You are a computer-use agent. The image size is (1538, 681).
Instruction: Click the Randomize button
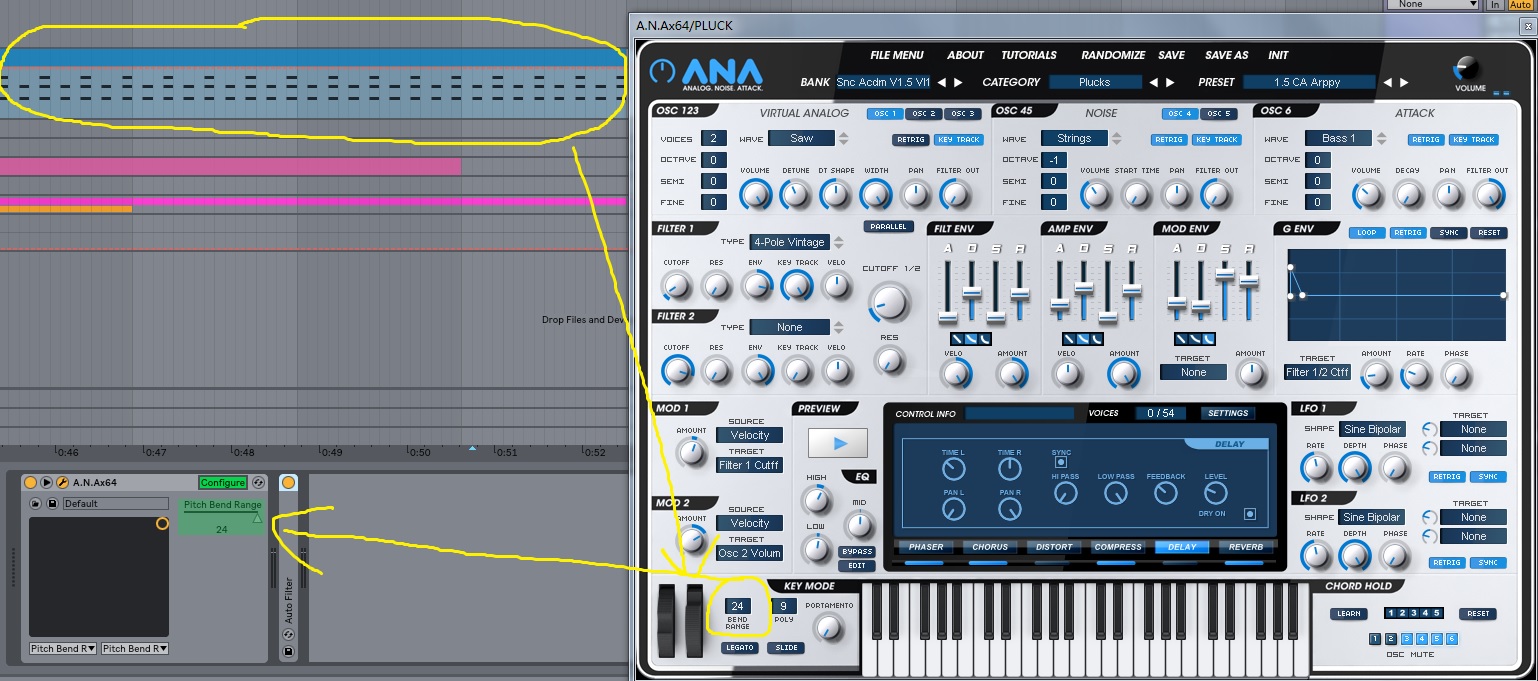pos(1113,55)
